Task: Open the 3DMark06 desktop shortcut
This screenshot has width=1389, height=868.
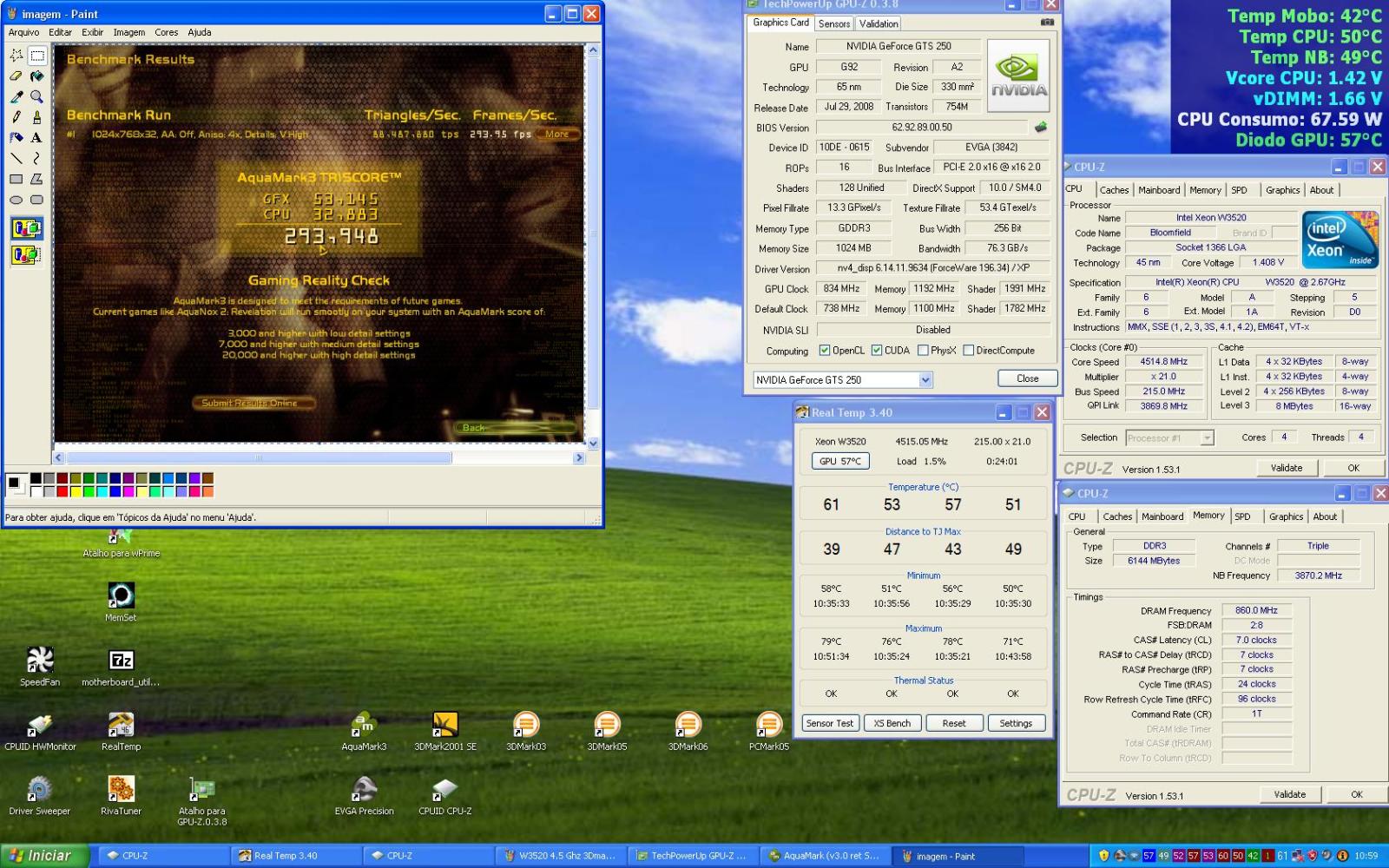Action: (x=688, y=732)
